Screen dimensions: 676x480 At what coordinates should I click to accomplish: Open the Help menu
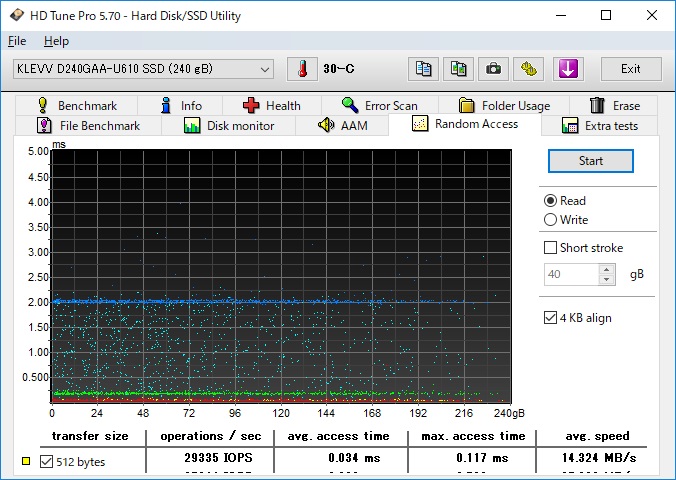56,41
